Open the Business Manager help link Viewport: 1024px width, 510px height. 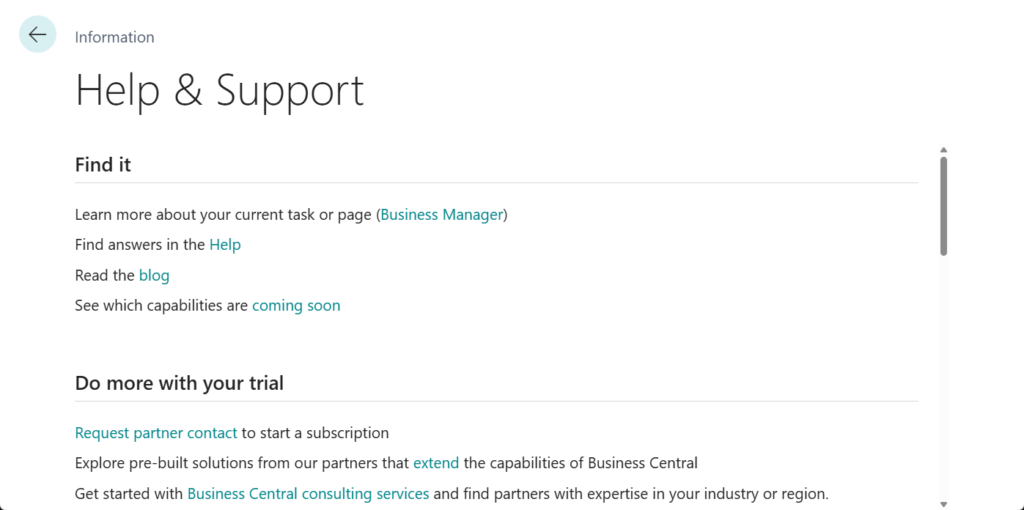pyautogui.click(x=442, y=214)
